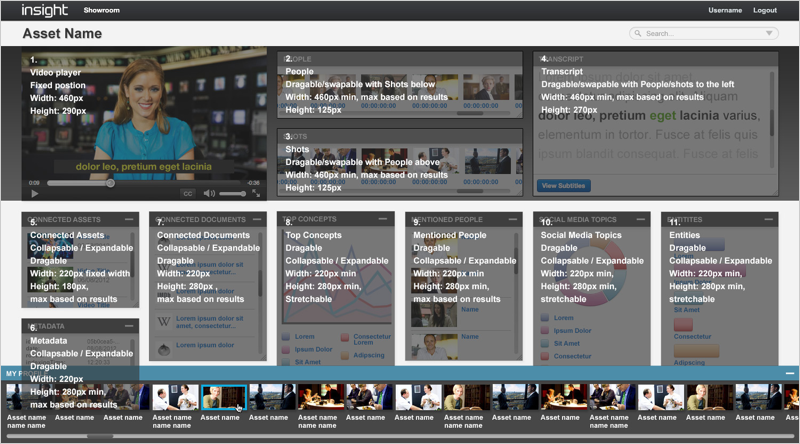Select Ipsum Dolor in Top Concepts legend
The image size is (800, 444).
[313, 350]
